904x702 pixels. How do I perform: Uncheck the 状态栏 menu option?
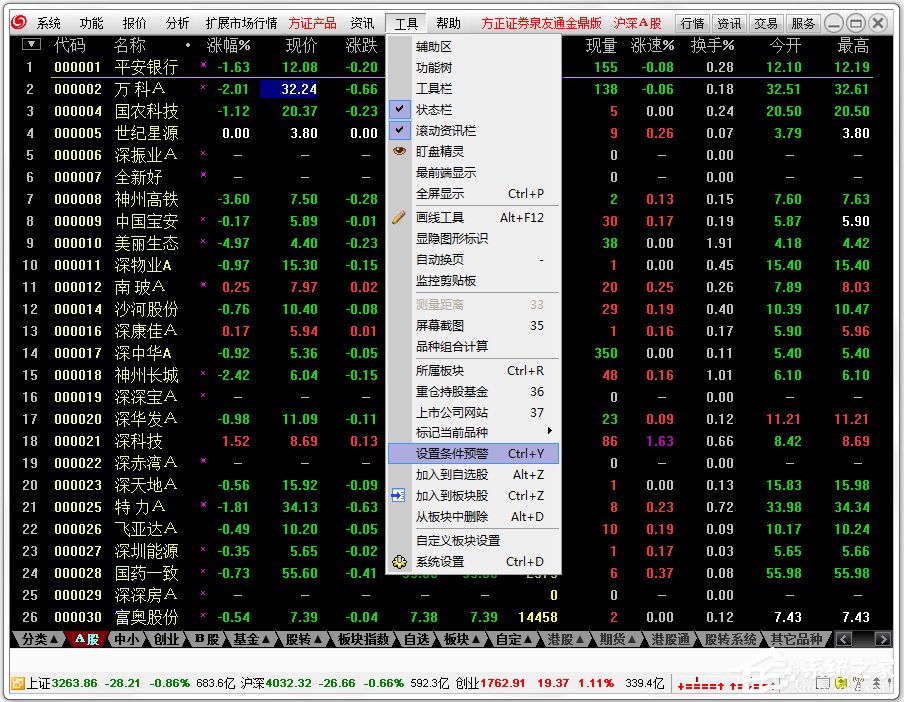474,110
